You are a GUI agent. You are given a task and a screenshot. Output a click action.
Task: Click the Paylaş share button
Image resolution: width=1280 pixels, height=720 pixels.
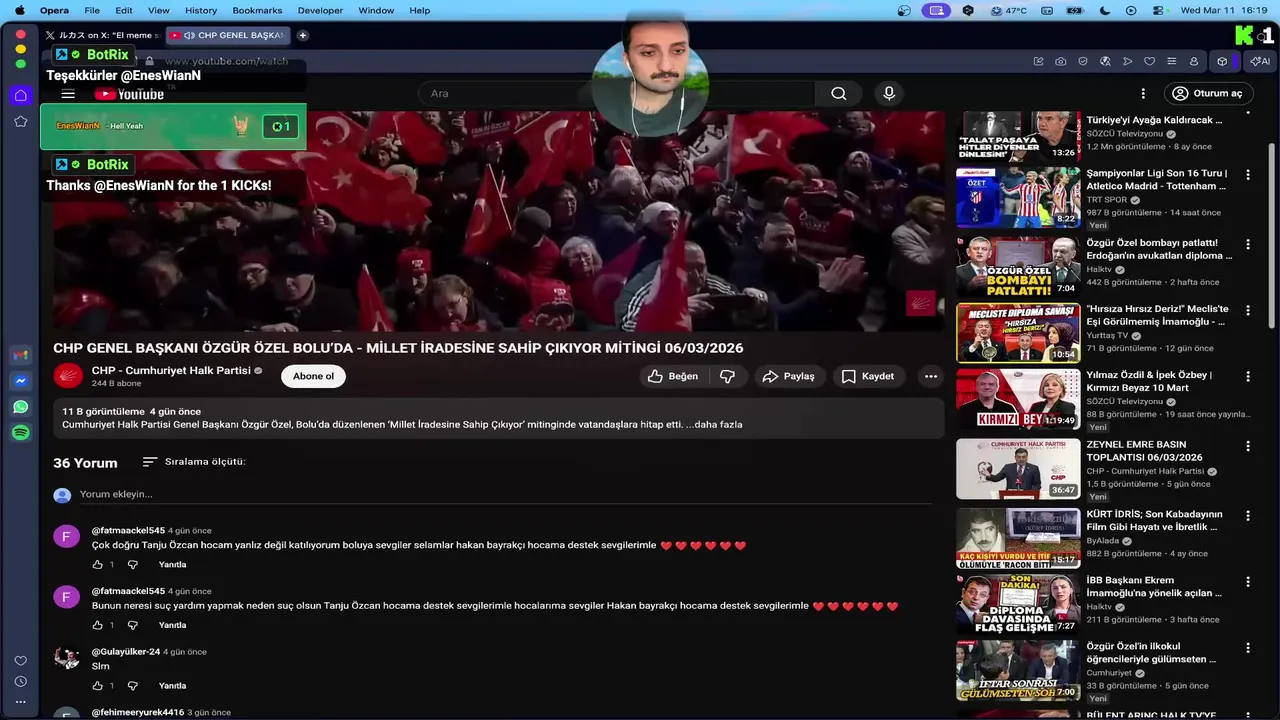[788, 376]
